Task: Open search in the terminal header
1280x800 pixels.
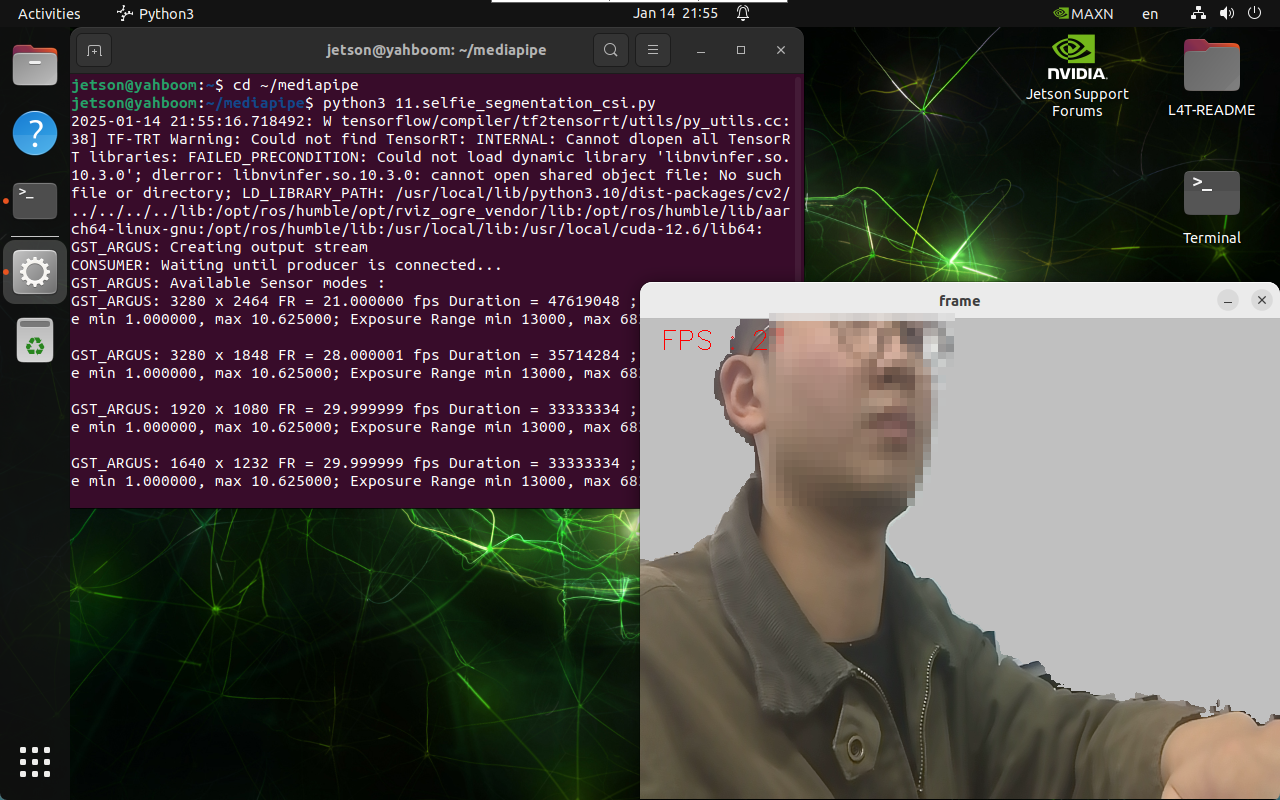Action: coord(611,50)
